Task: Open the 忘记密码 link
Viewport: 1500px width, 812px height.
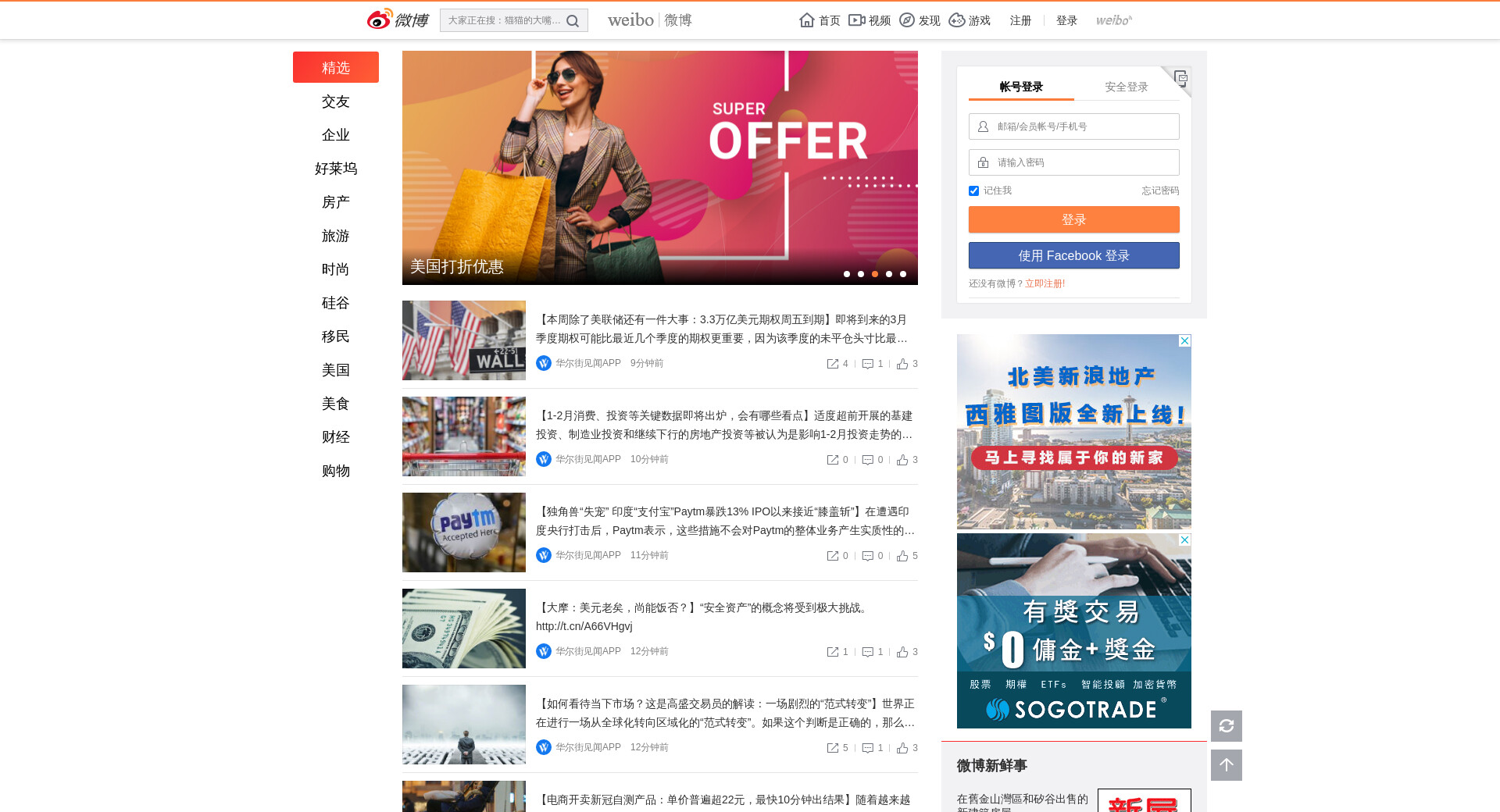Action: point(1160,191)
